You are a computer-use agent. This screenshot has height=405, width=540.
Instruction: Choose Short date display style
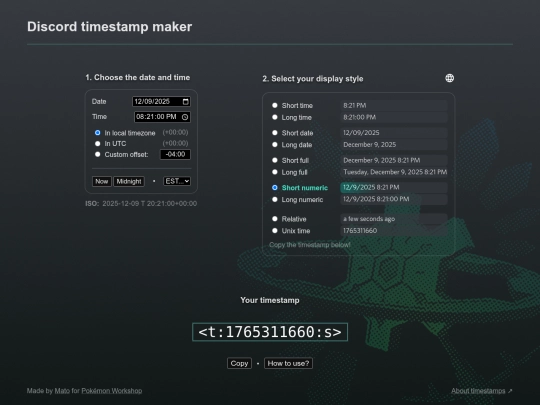pyautogui.click(x=274, y=133)
